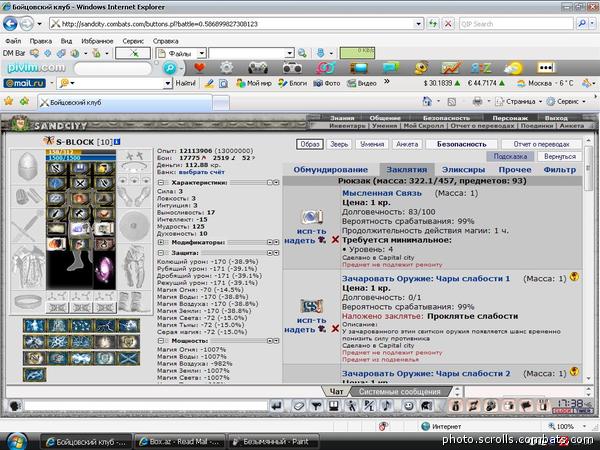Image resolution: width=600 pixels, height=450 pixels.
Task: Open the Файлы dropdown in DM Bar
Action: click(202, 54)
